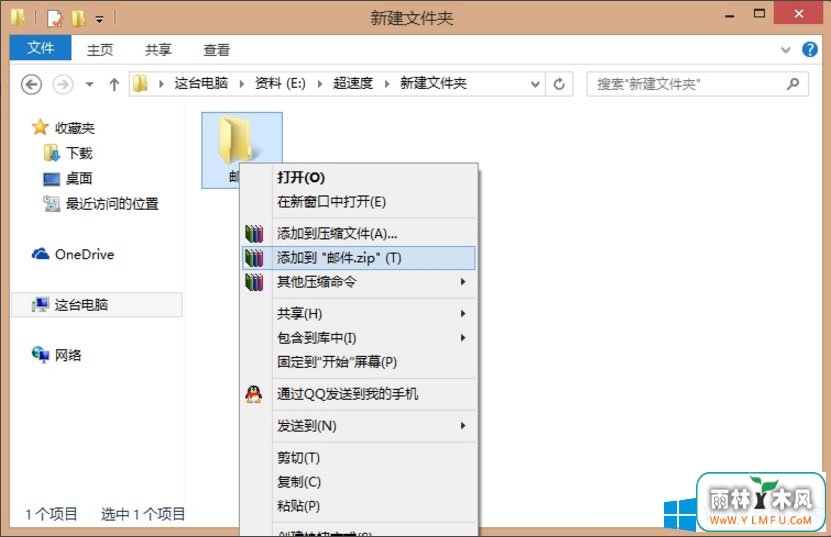The width and height of the screenshot is (831, 537).
Task: Click the New Folder quick access icon
Action: tap(78, 18)
